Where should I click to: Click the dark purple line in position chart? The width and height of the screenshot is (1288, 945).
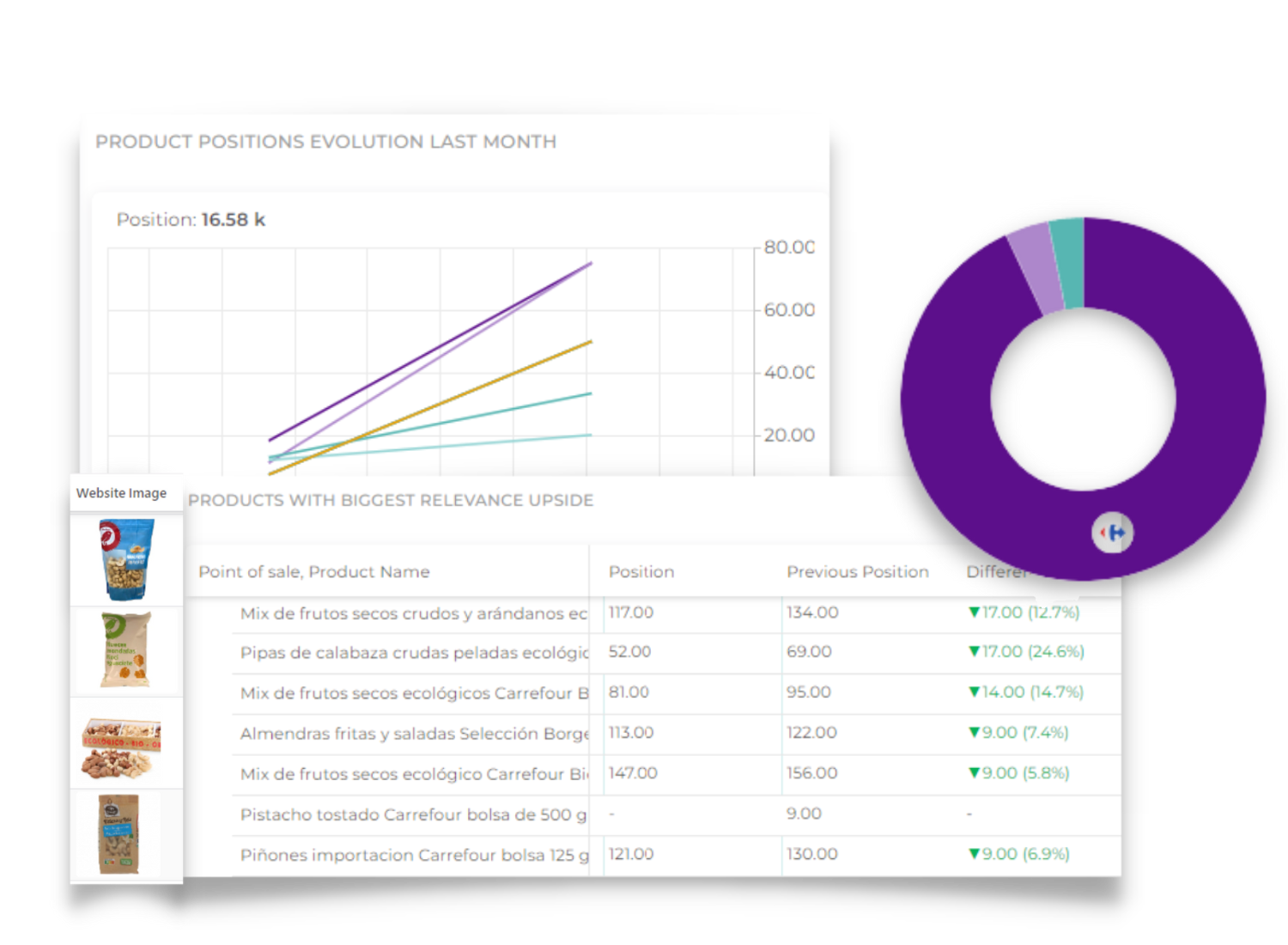(429, 352)
